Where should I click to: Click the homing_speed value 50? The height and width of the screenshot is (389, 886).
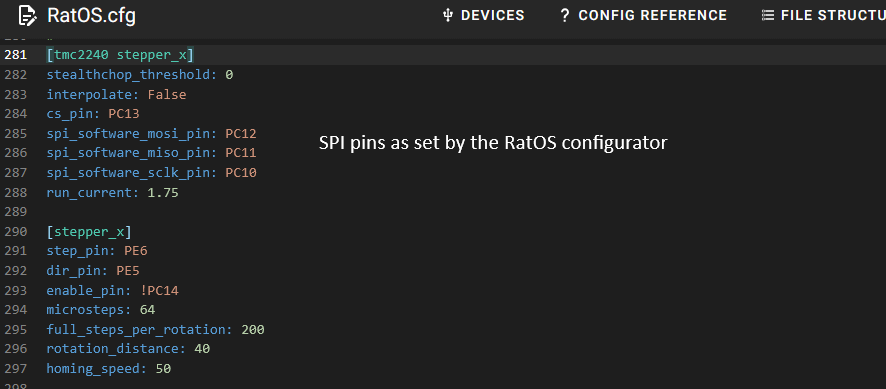pos(163,369)
